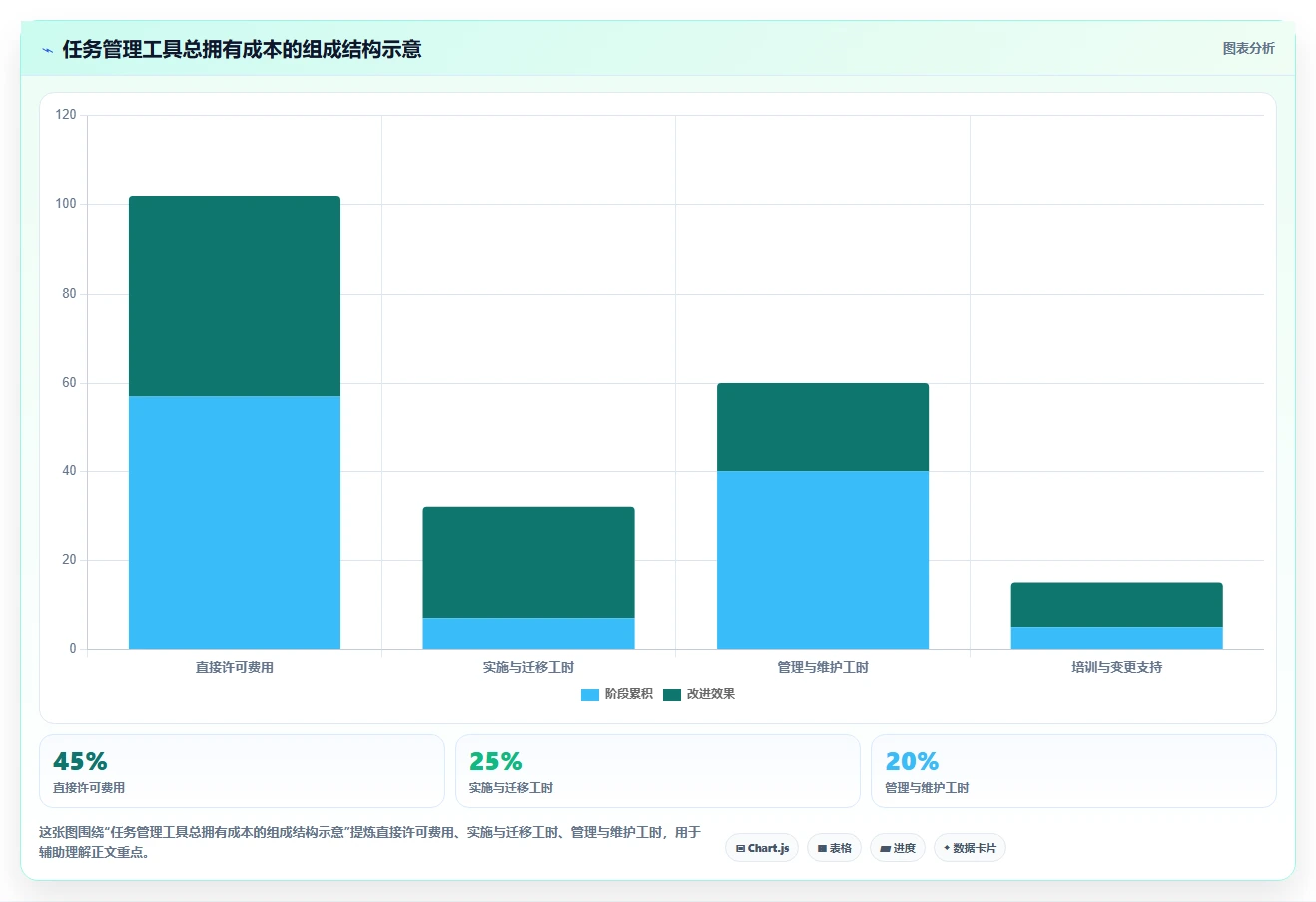Image resolution: width=1316 pixels, height=902 pixels.
Task: Click the 图表分析 label in header
Action: pyautogui.click(x=1248, y=48)
